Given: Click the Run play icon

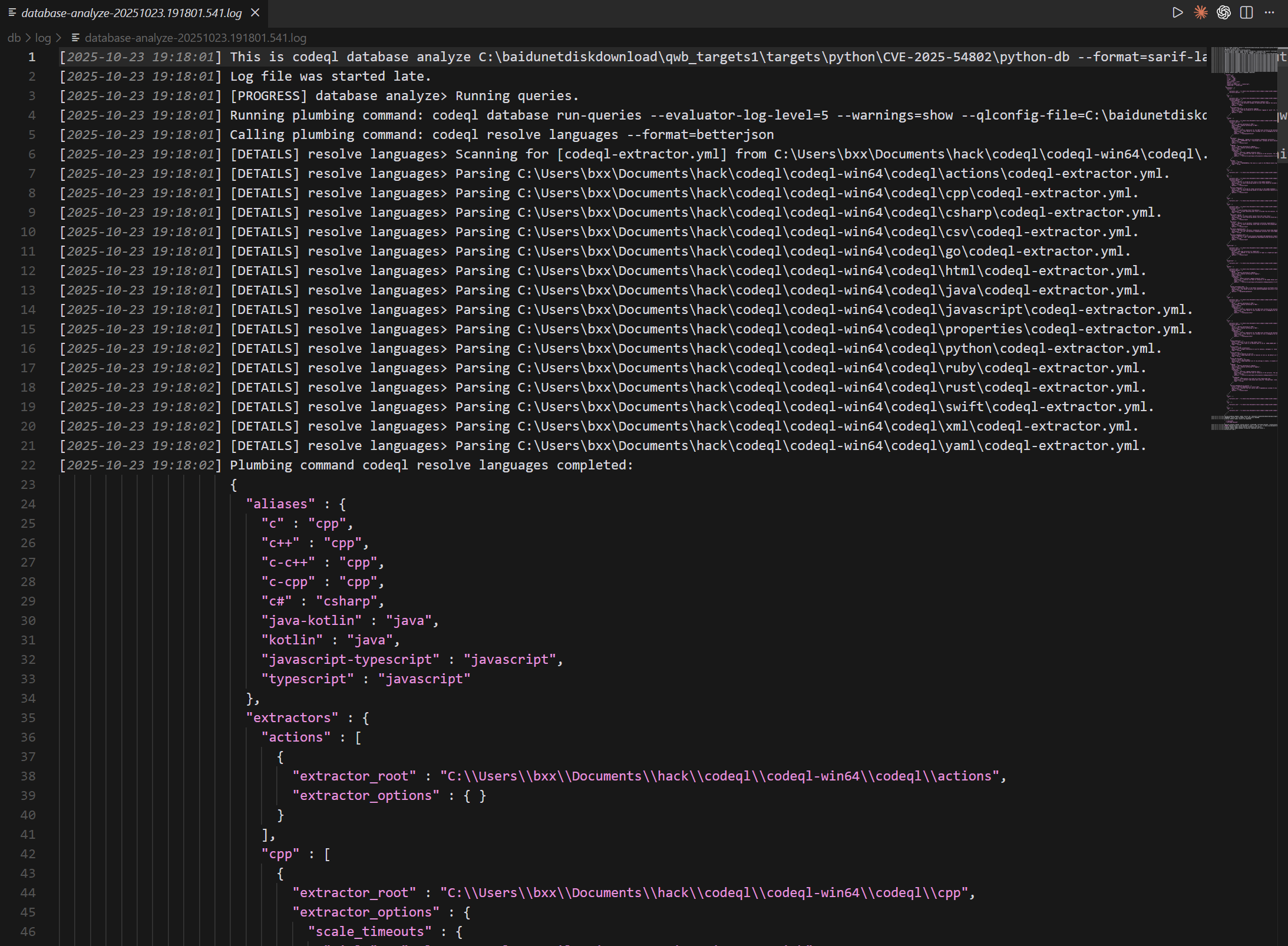Looking at the screenshot, I should 1177,12.
